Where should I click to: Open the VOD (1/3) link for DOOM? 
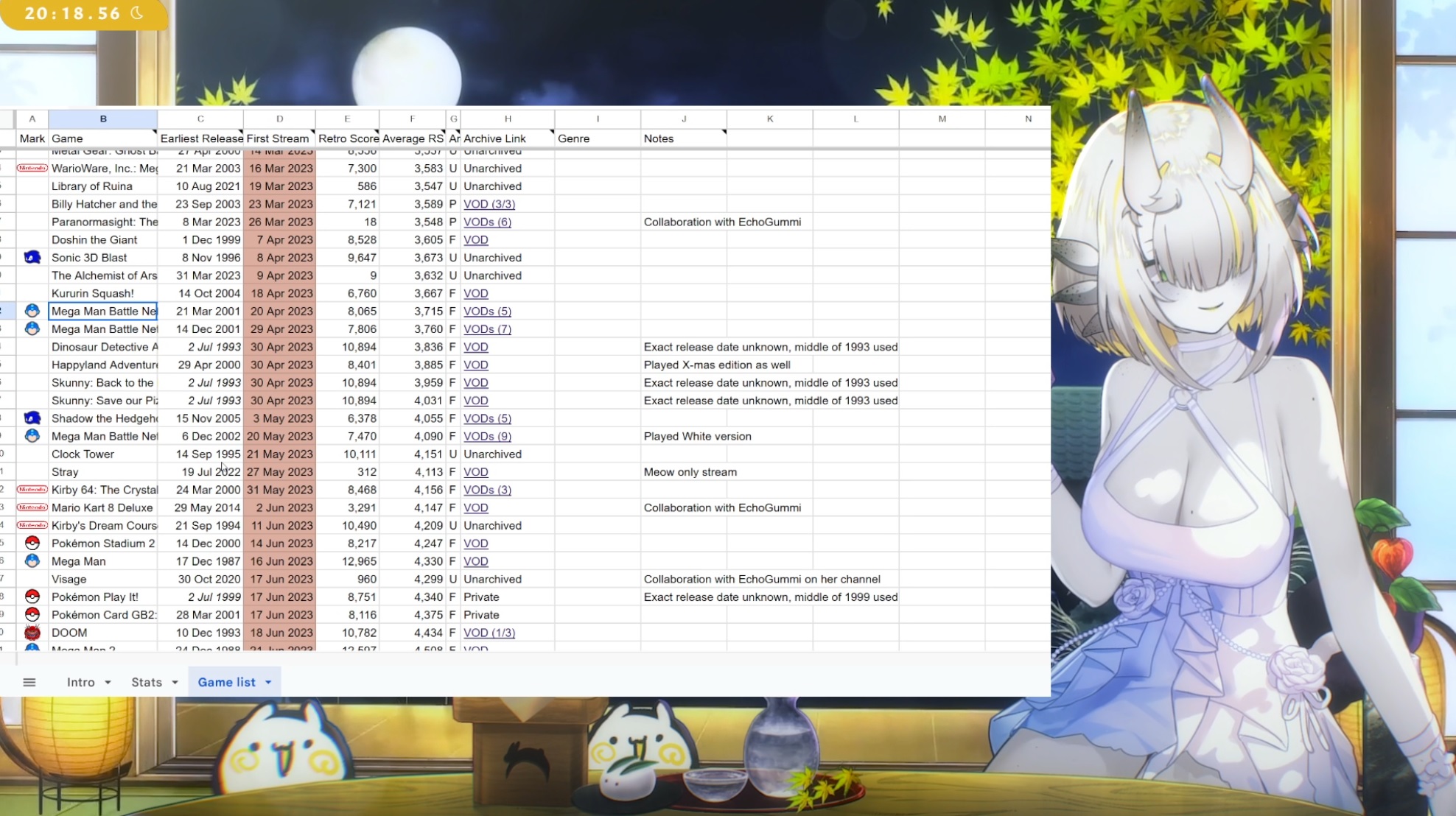(489, 633)
